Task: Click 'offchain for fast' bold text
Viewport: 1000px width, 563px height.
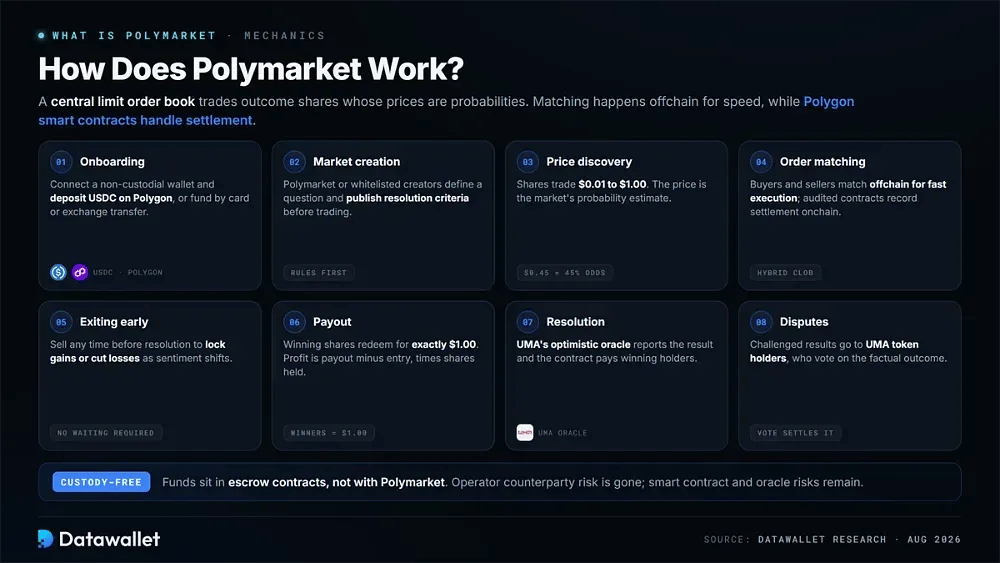Action: (908, 184)
